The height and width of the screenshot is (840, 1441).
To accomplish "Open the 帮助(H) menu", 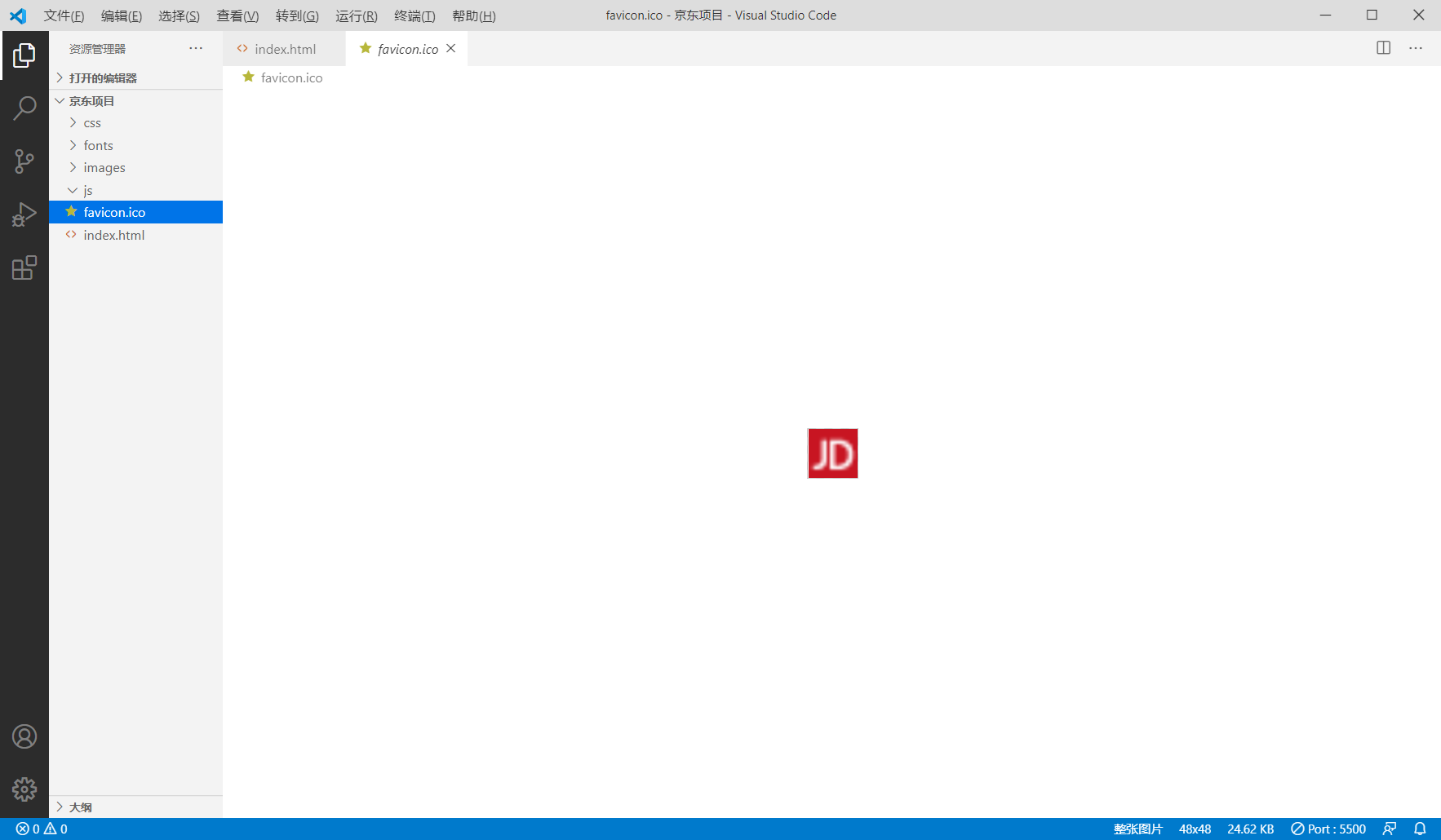I will click(474, 15).
